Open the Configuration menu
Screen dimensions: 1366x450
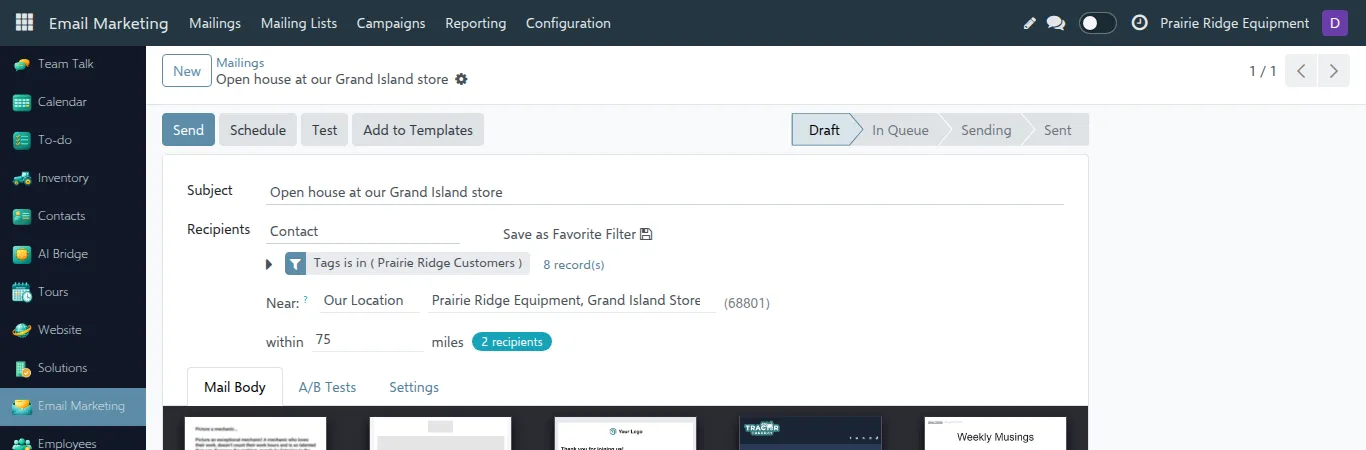(x=568, y=23)
